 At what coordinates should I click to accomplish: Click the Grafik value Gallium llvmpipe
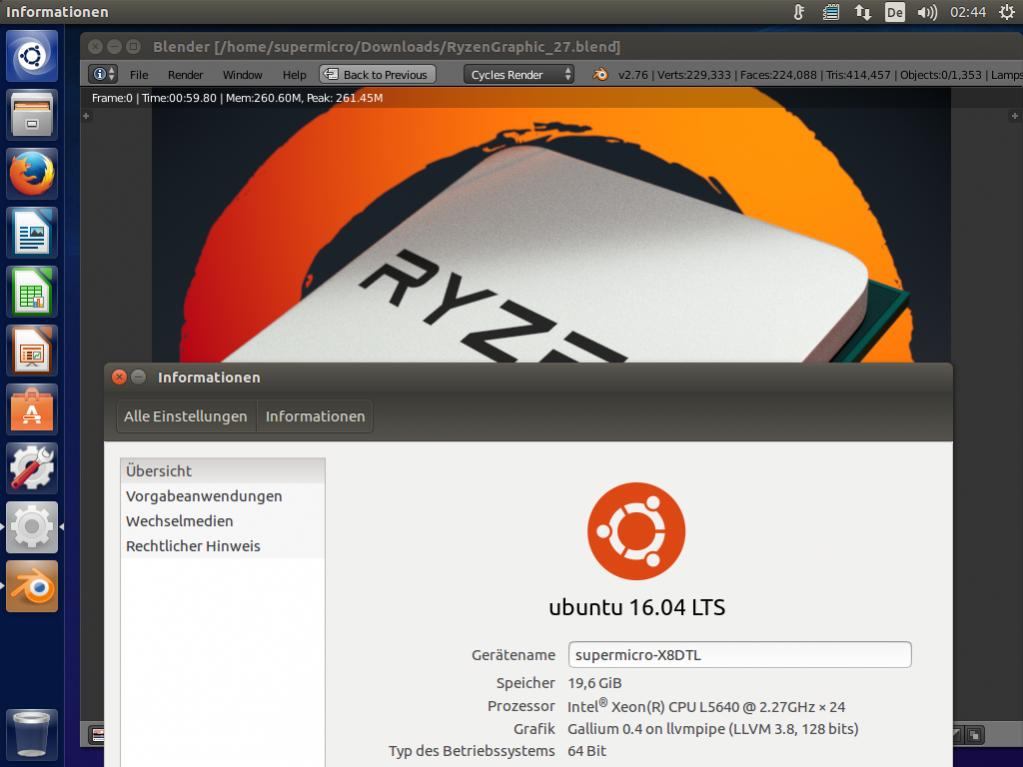[712, 729]
